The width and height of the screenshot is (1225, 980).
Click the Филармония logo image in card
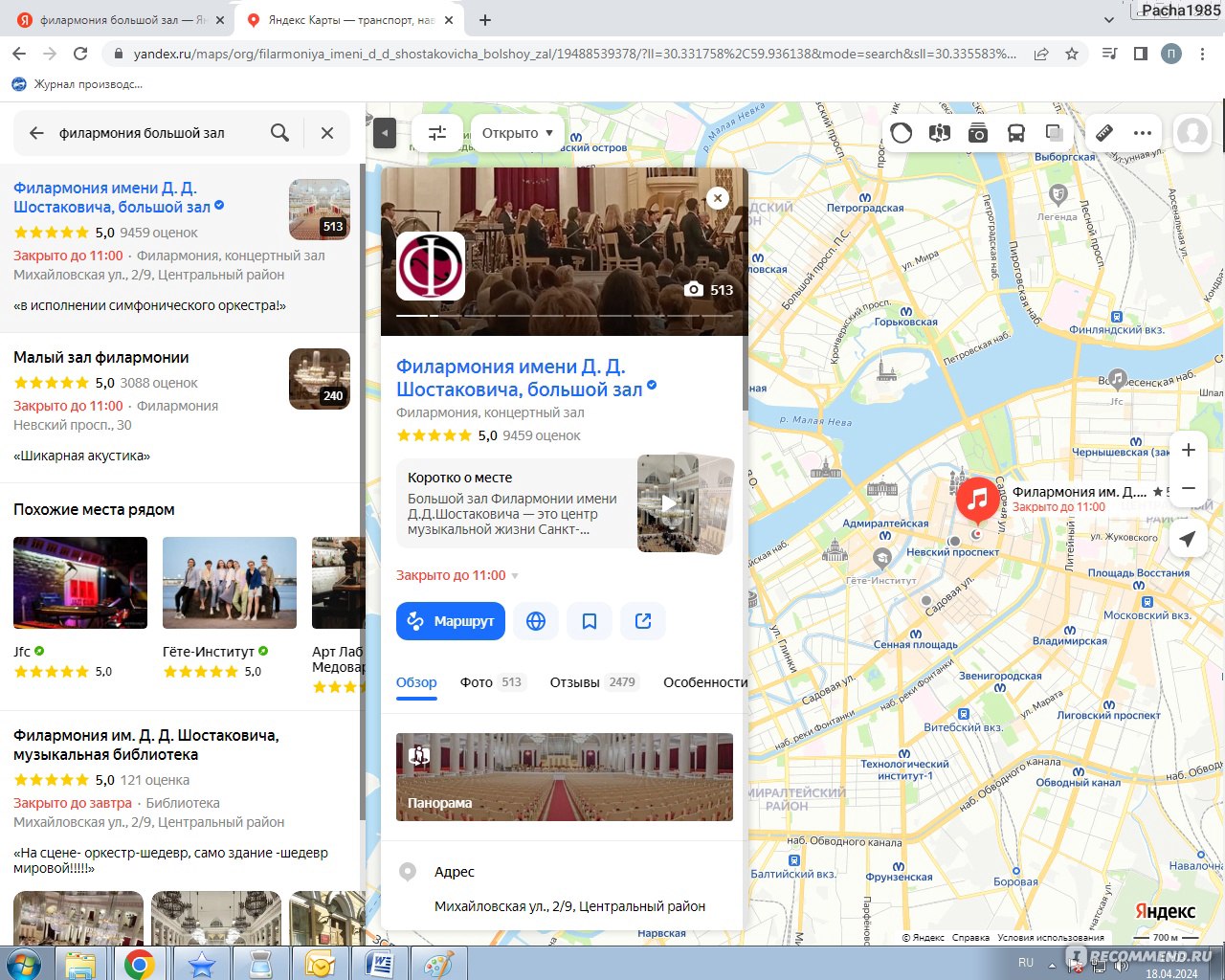point(431,266)
